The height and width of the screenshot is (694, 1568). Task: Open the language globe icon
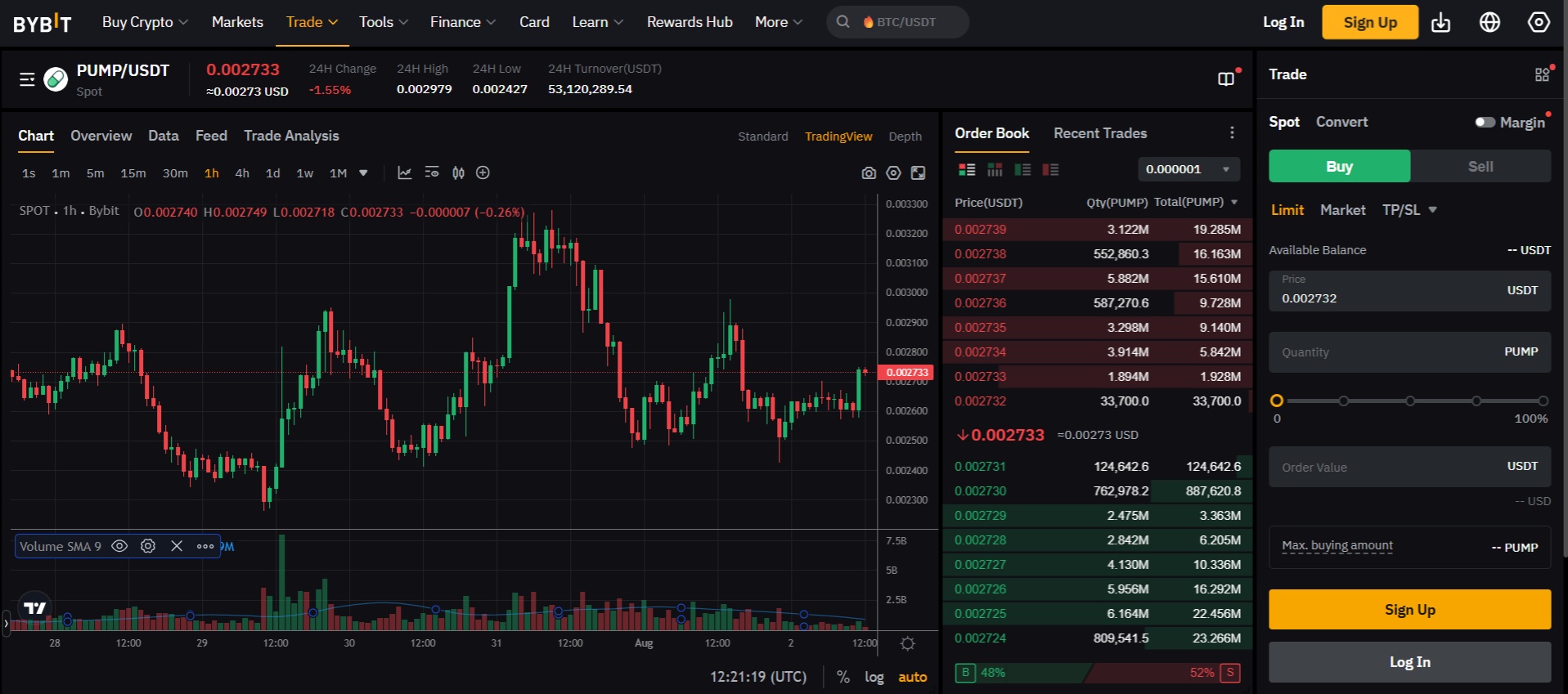(x=1489, y=23)
